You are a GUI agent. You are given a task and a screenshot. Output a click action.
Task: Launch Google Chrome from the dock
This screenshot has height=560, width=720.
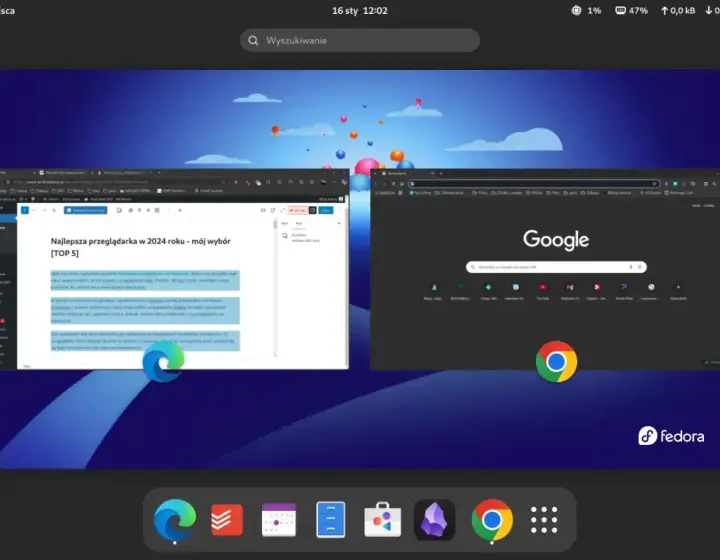[x=492, y=520]
